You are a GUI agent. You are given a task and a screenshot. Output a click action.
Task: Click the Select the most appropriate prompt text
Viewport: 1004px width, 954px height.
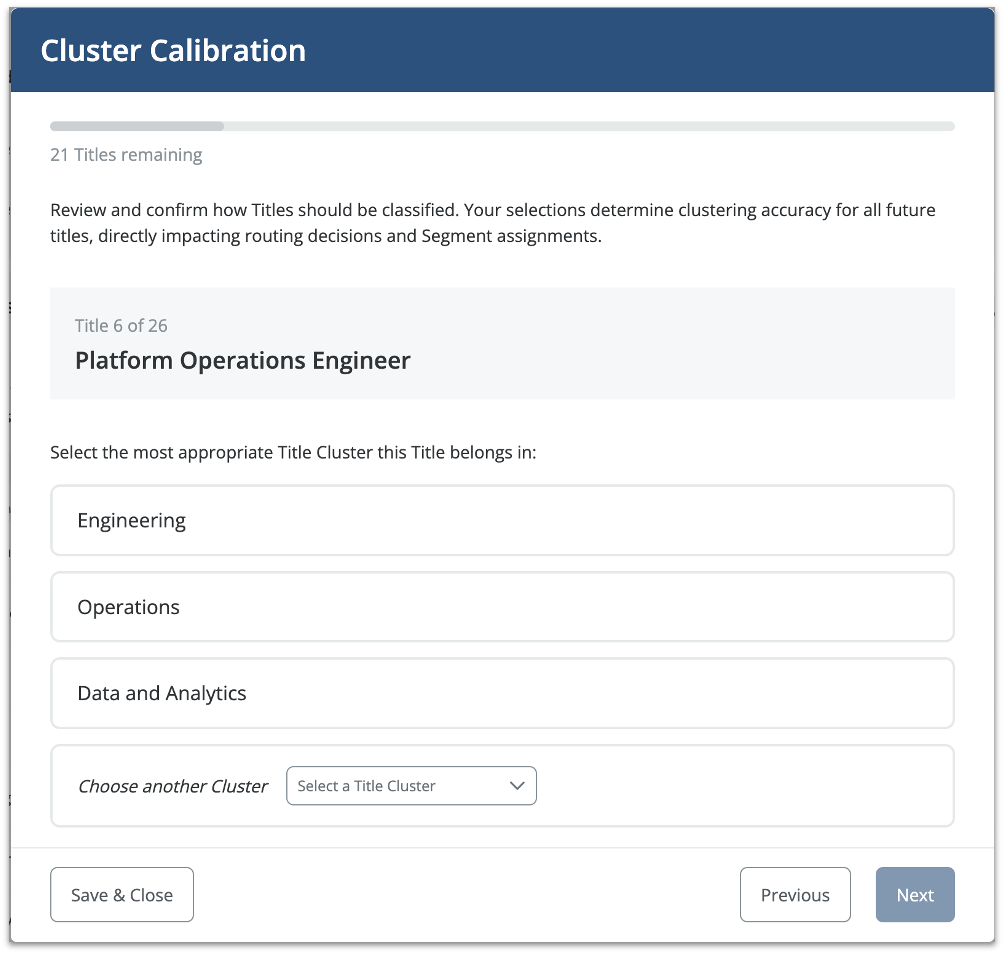[293, 453]
